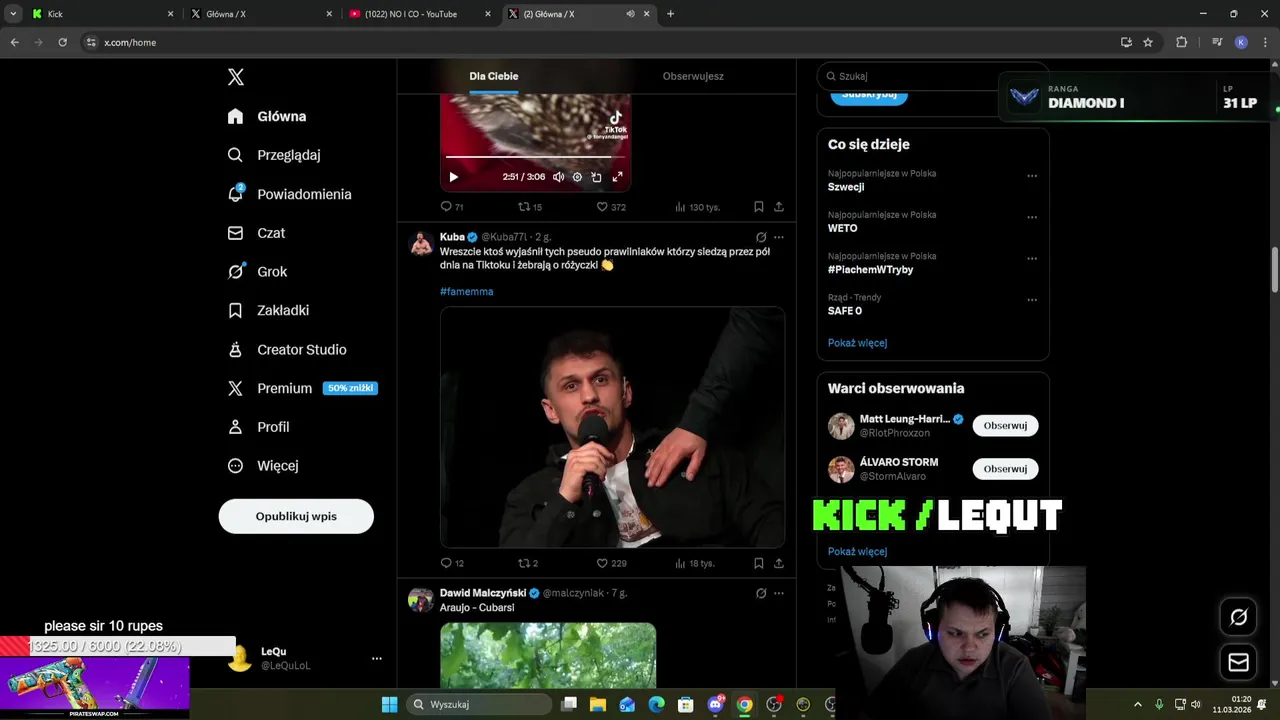Bookmark the video post
The image size is (1280, 720).
[759, 207]
